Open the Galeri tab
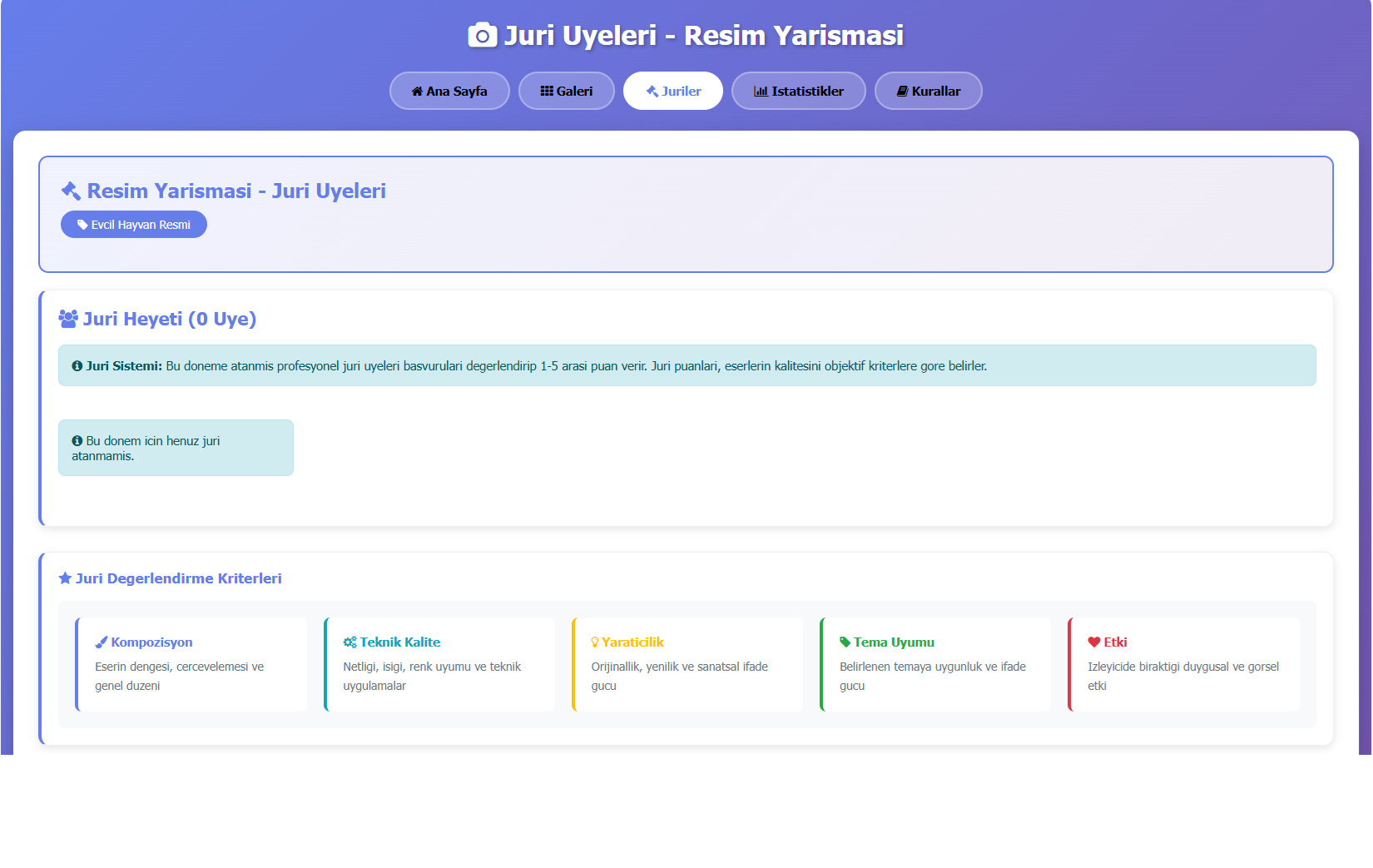The width and height of the screenshot is (1373, 868). click(x=567, y=91)
